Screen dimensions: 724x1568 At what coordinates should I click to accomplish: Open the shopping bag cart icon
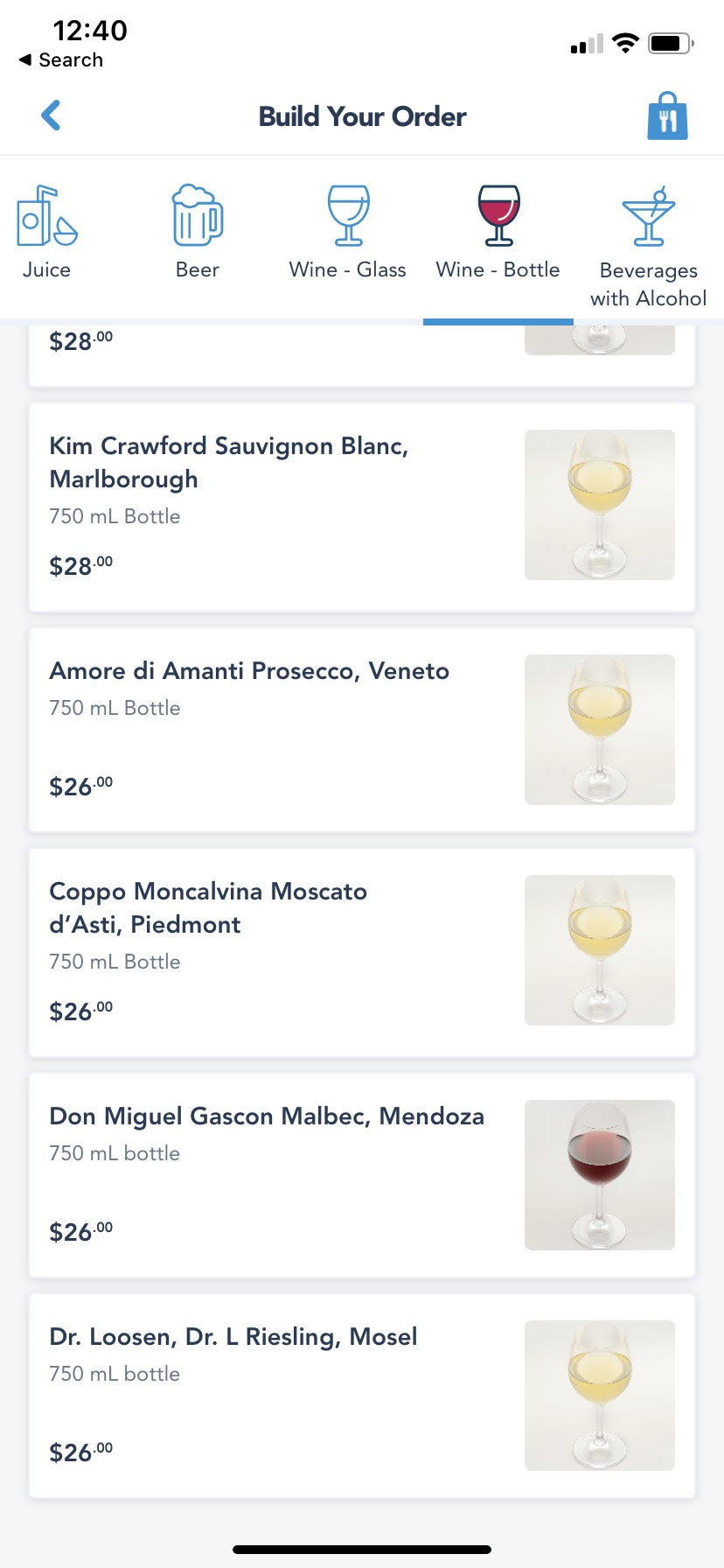[667, 116]
